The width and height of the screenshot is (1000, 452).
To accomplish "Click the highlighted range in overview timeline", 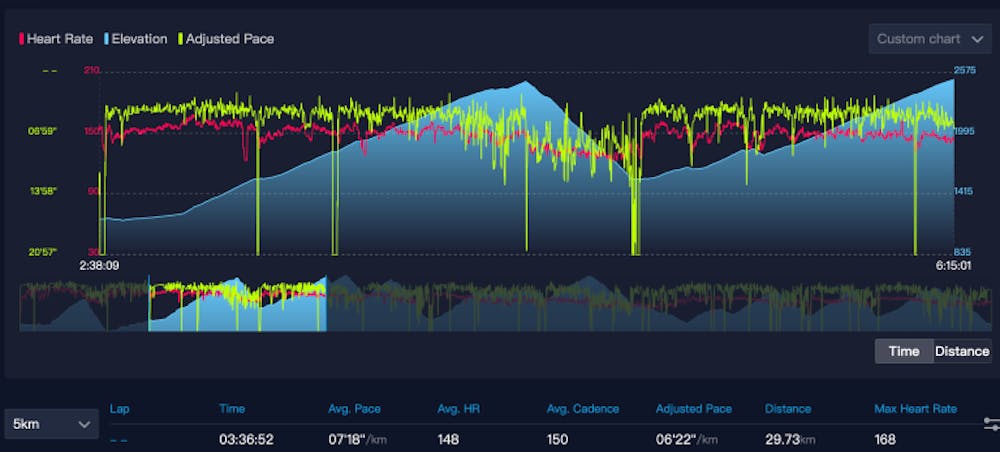I will click(x=237, y=304).
